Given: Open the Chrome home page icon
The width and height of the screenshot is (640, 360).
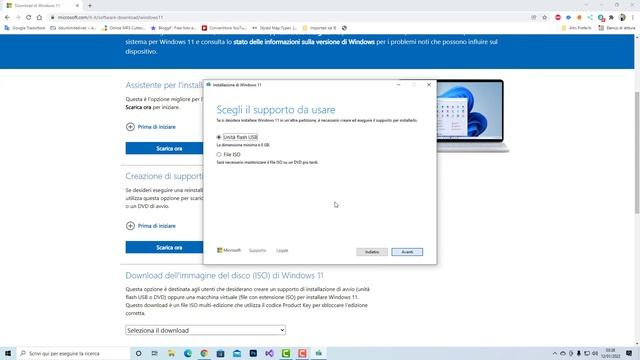Looking at the screenshot, I should click(39, 18).
